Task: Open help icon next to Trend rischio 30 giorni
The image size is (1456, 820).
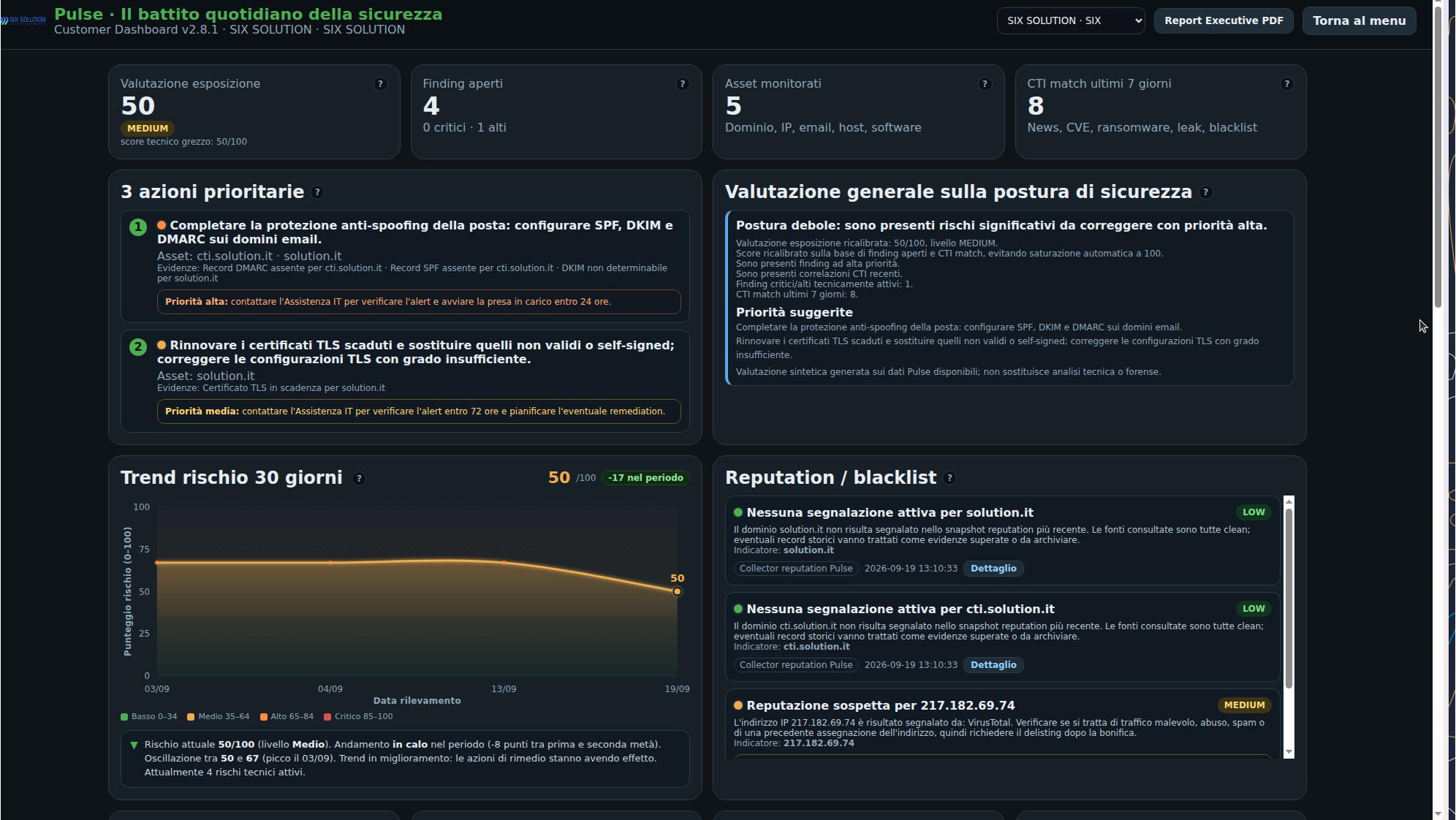Action: pos(359,479)
